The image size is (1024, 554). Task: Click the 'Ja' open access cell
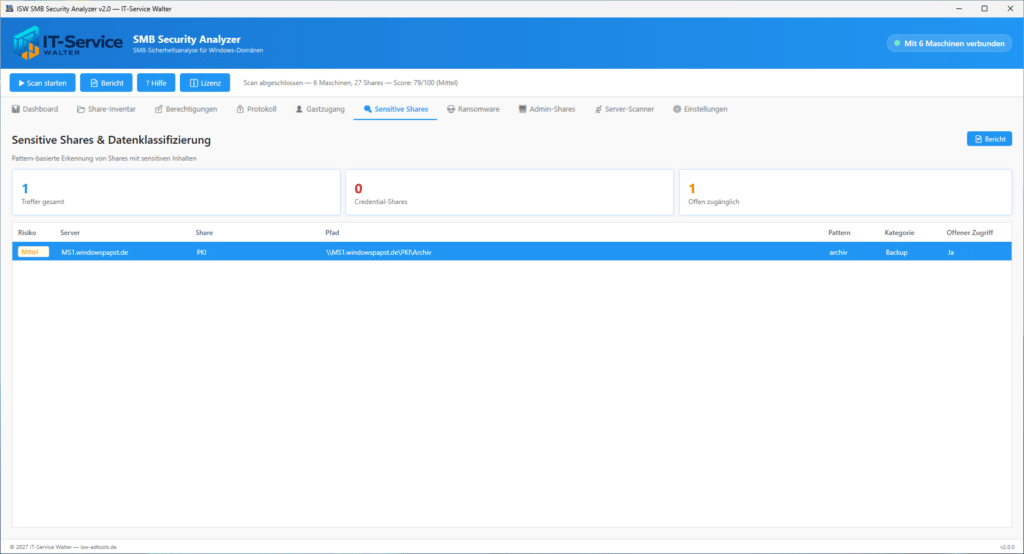pos(951,252)
